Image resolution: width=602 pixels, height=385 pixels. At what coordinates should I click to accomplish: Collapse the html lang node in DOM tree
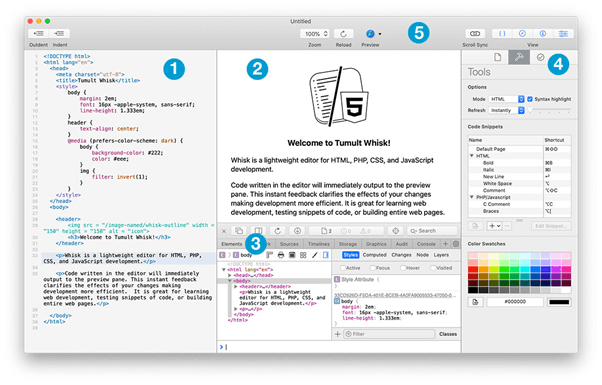tap(223, 269)
